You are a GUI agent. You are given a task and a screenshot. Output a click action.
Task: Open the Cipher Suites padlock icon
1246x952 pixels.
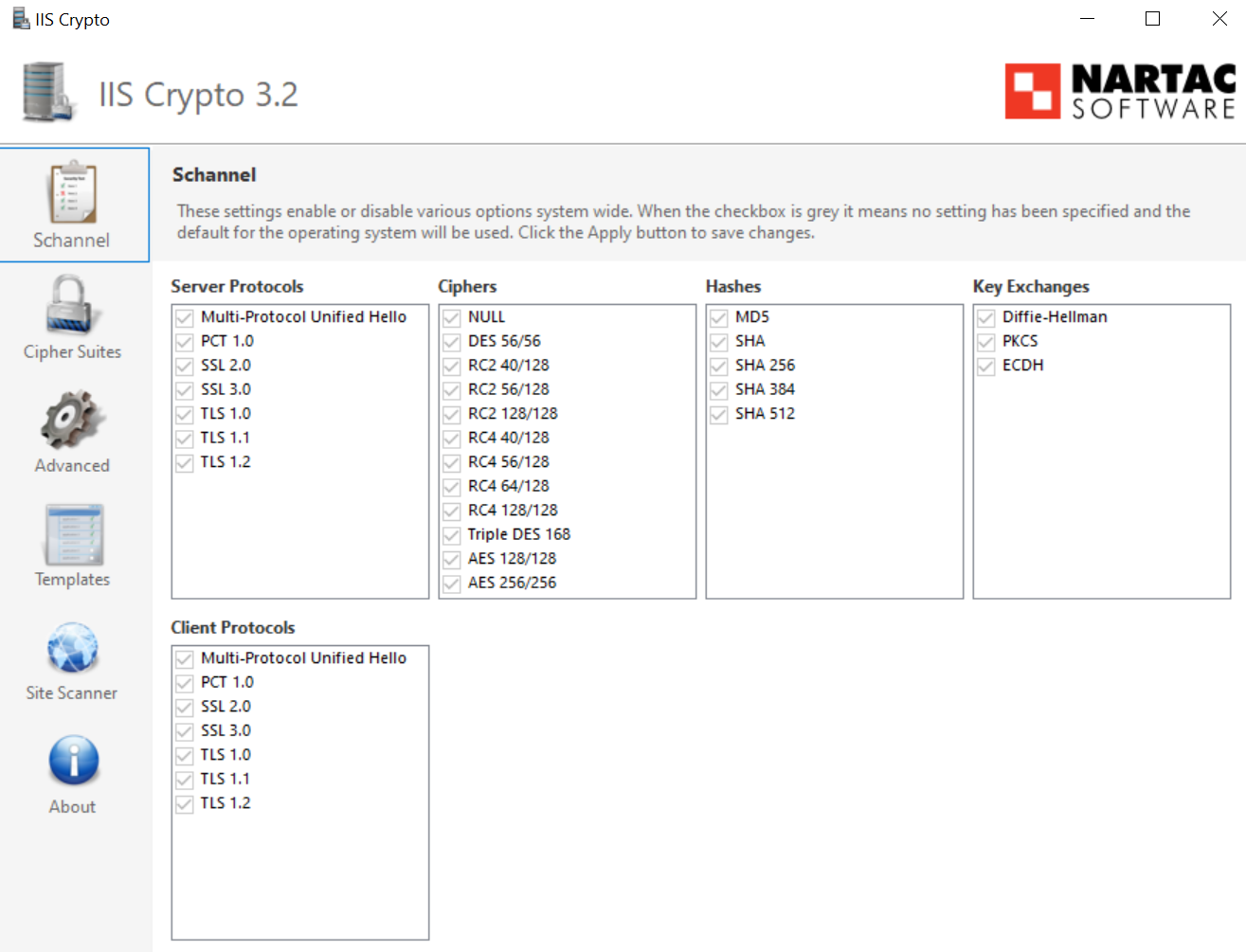point(73,304)
